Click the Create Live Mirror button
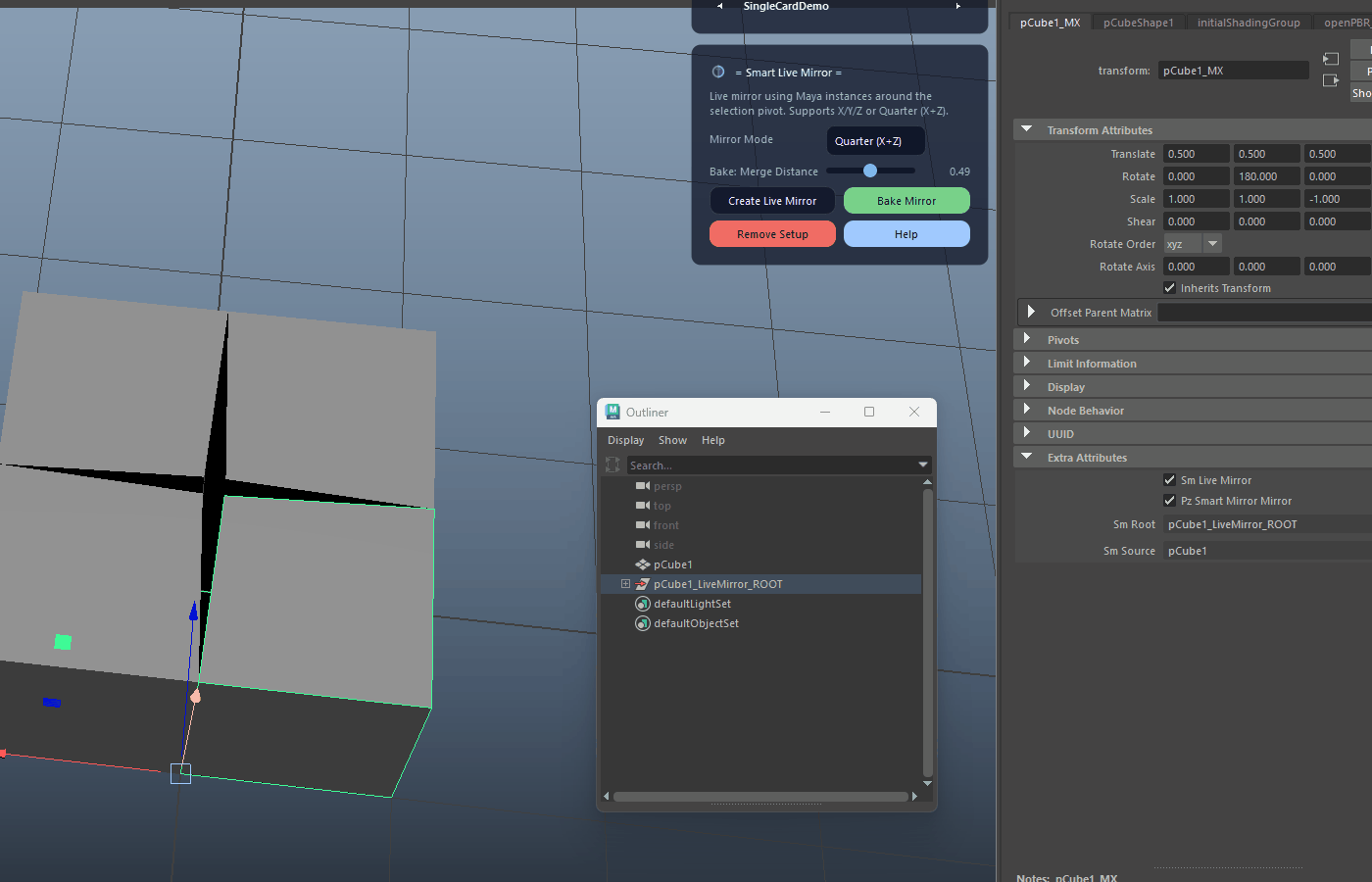 pyautogui.click(x=772, y=201)
